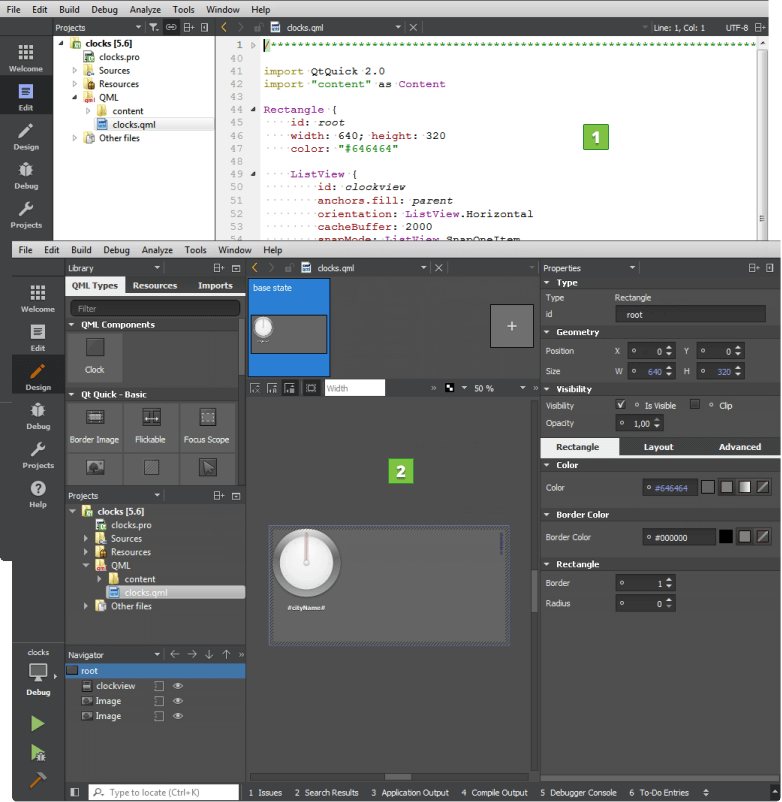Expand the Sources folder in the project tree
This screenshot has width=782, height=802.
coord(87,539)
